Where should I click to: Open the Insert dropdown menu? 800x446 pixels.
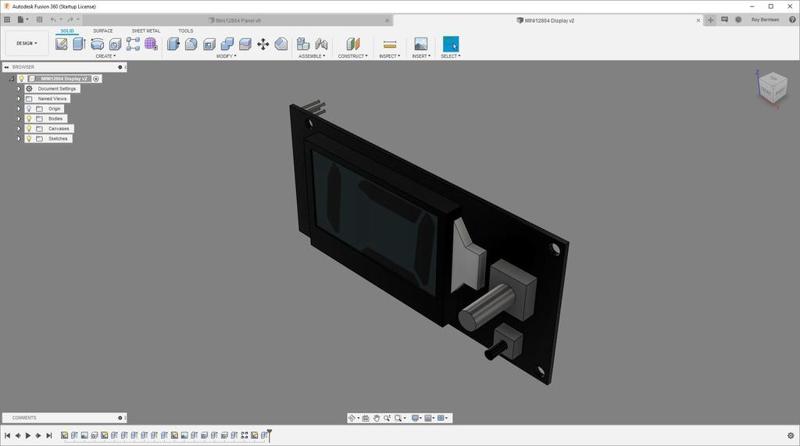coord(421,56)
